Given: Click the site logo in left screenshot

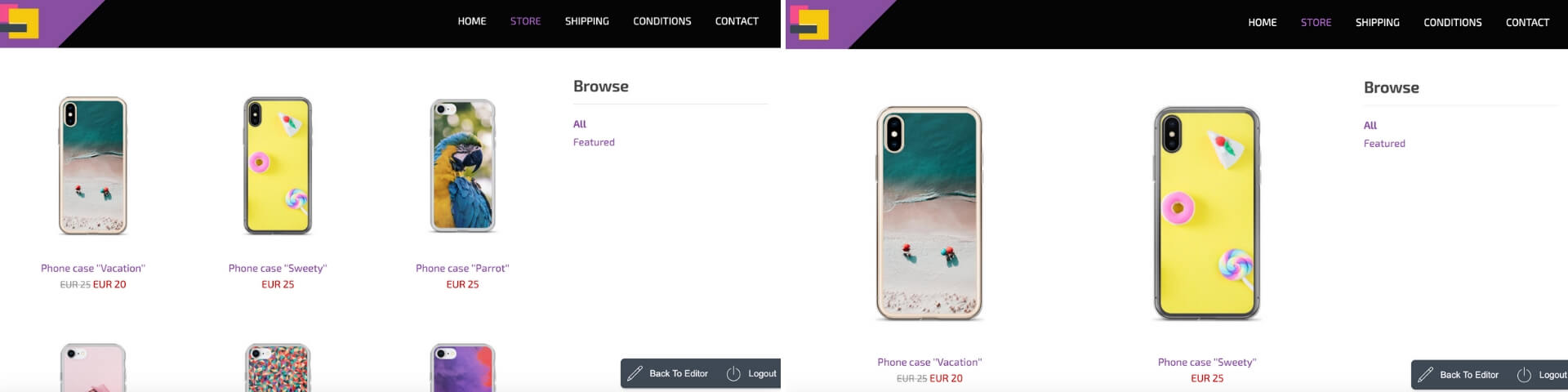Looking at the screenshot, I should pyautogui.click(x=20, y=22).
